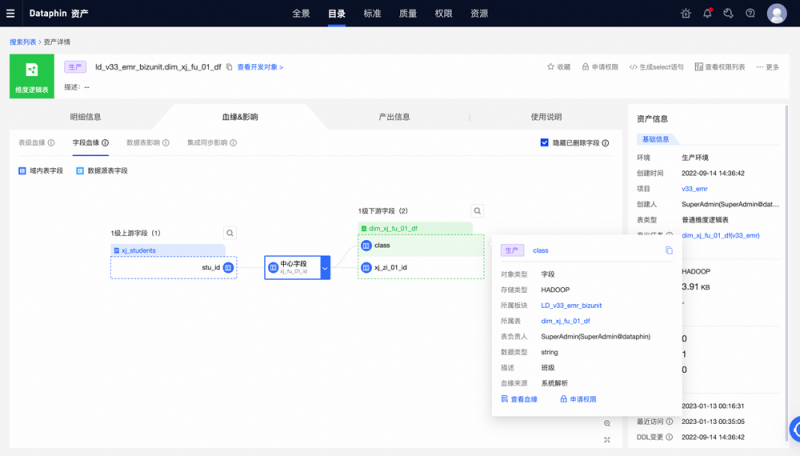The height and width of the screenshot is (456, 800).
Task: Open the user avatar profile
Action: point(776,13)
